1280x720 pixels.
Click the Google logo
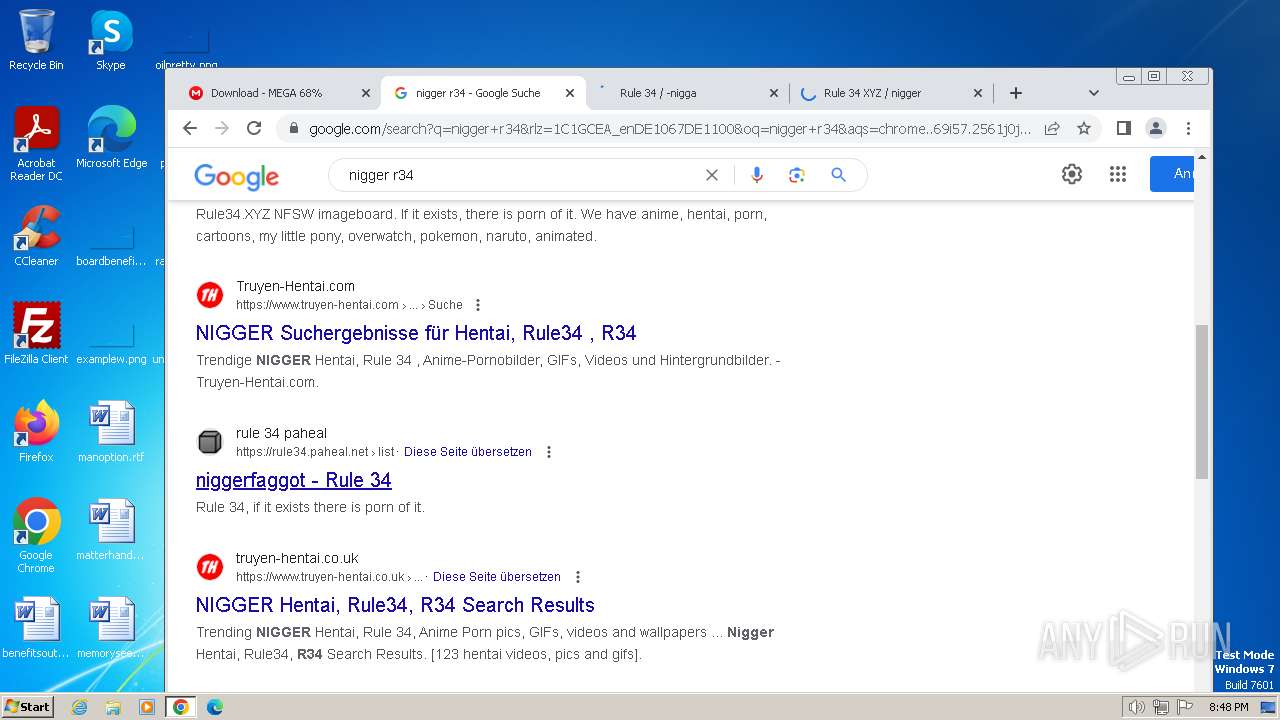pyautogui.click(x=237, y=176)
